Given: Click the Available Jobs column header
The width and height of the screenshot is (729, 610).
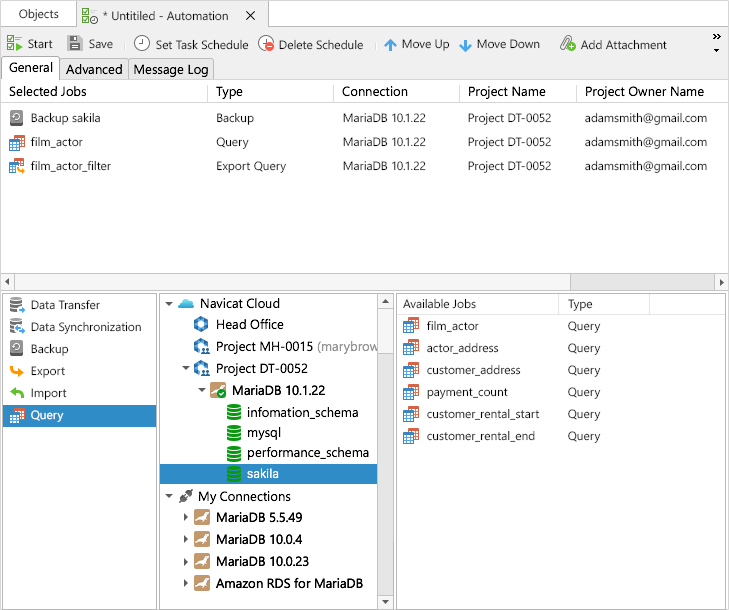Looking at the screenshot, I should pos(477,304).
